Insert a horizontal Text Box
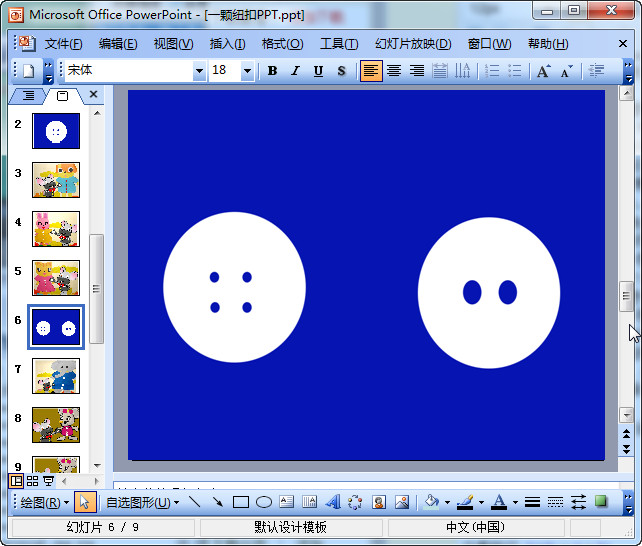The image size is (642, 546). click(x=287, y=502)
